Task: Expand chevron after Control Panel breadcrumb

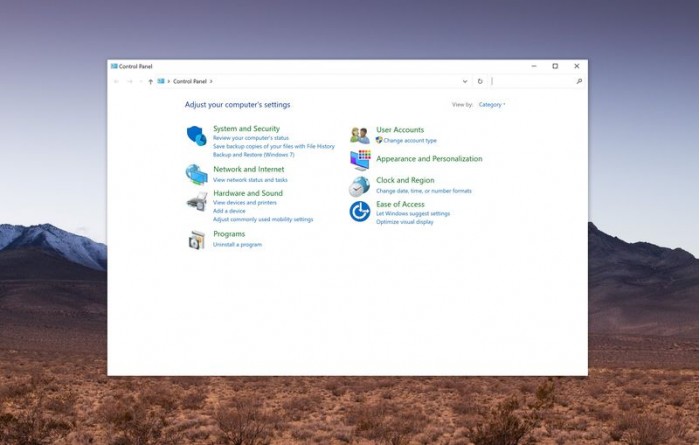Action: point(211,81)
